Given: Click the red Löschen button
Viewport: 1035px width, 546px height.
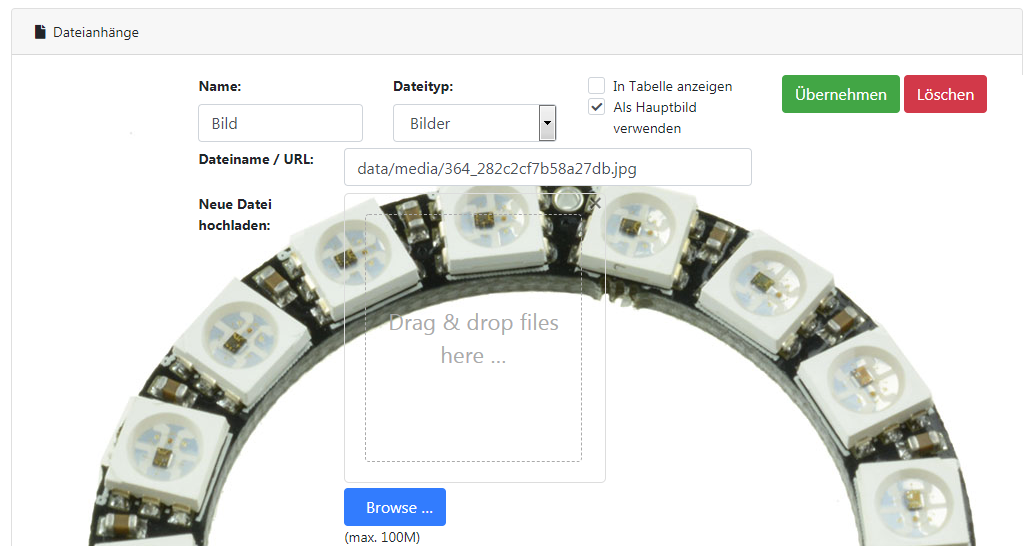Looking at the screenshot, I should [945, 94].
